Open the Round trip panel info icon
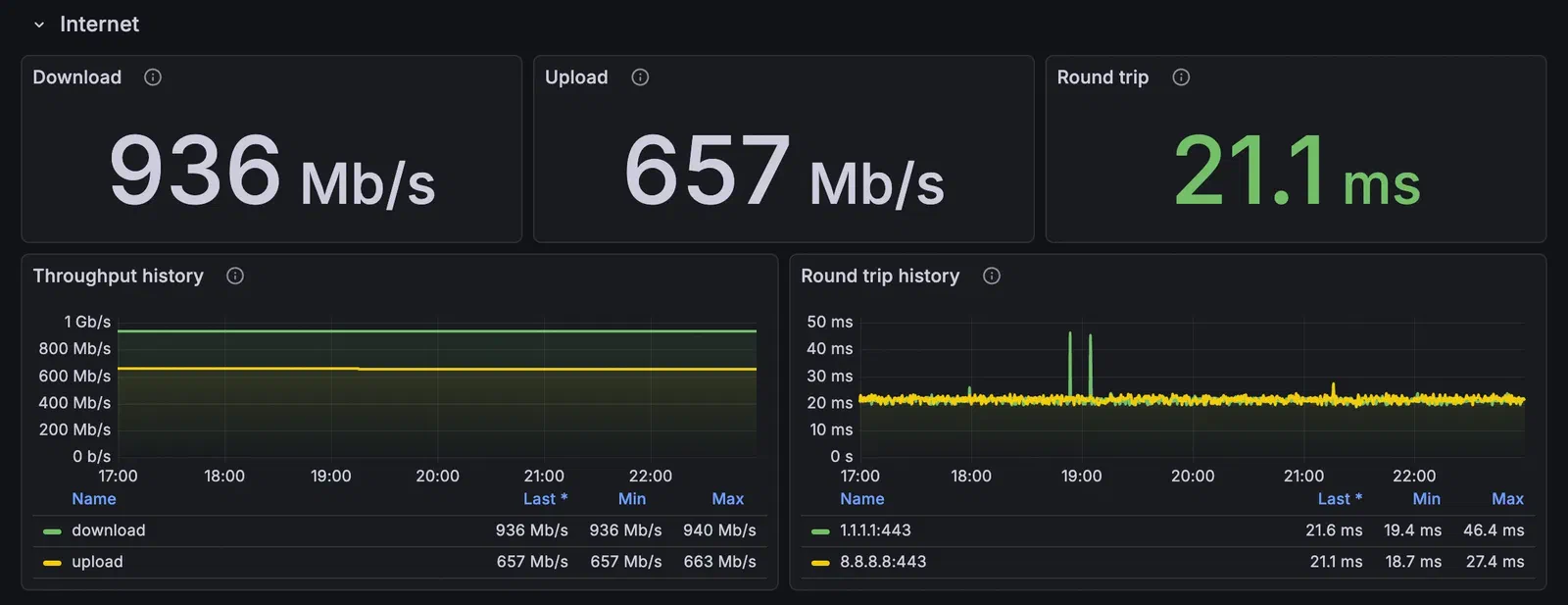 (x=1181, y=77)
